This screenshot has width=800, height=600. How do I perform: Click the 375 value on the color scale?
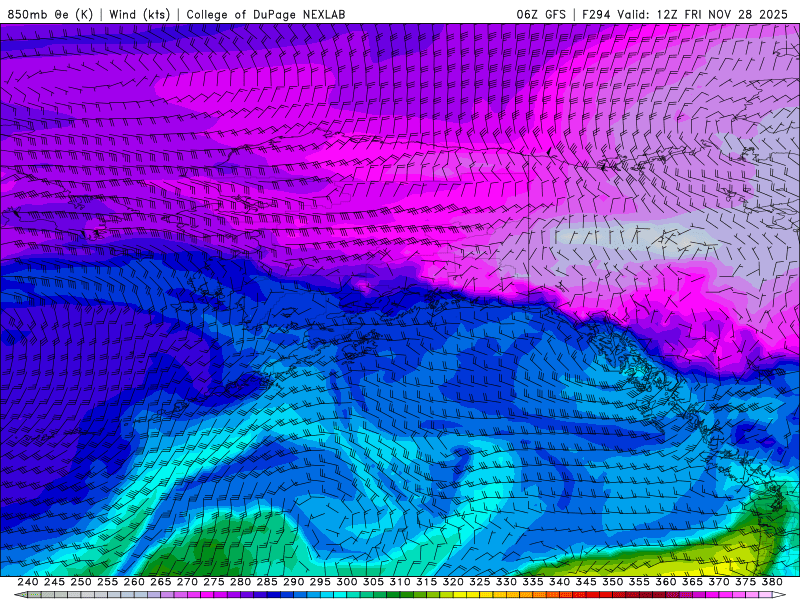coord(745,582)
